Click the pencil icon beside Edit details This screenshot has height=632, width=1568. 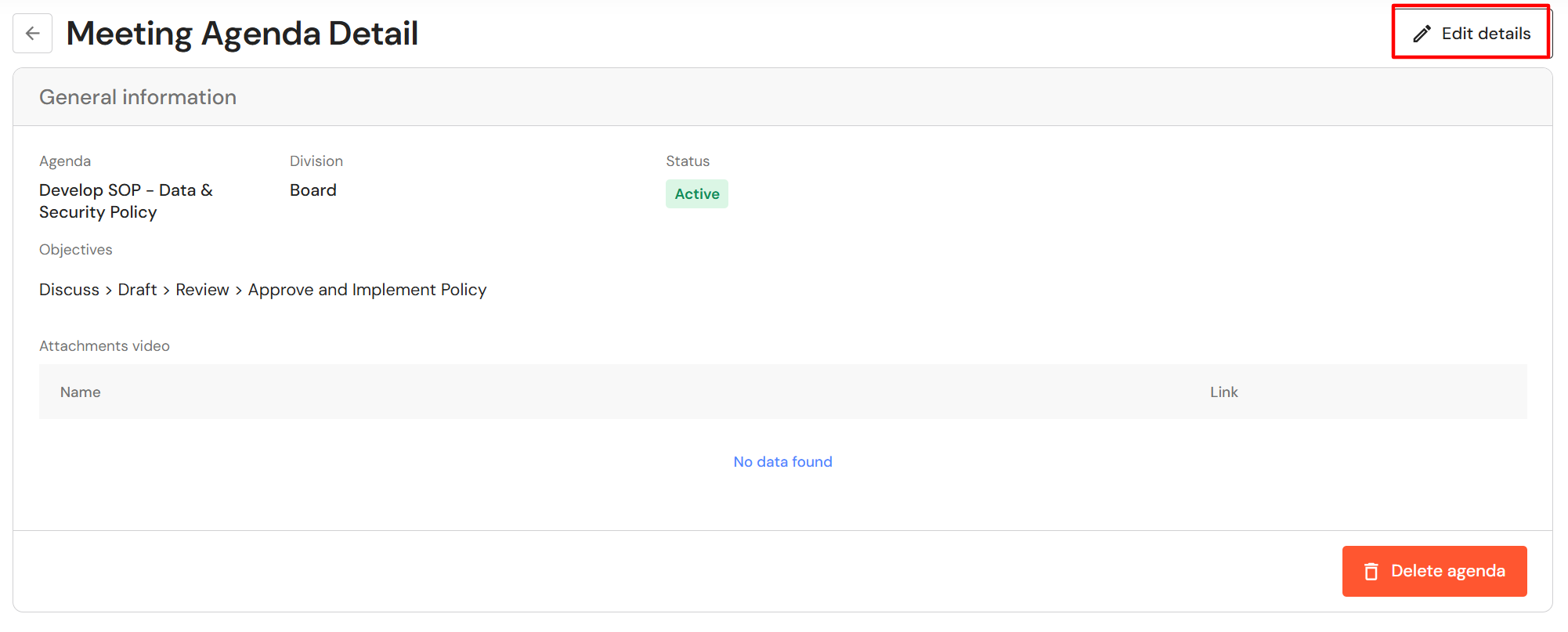1422,34
